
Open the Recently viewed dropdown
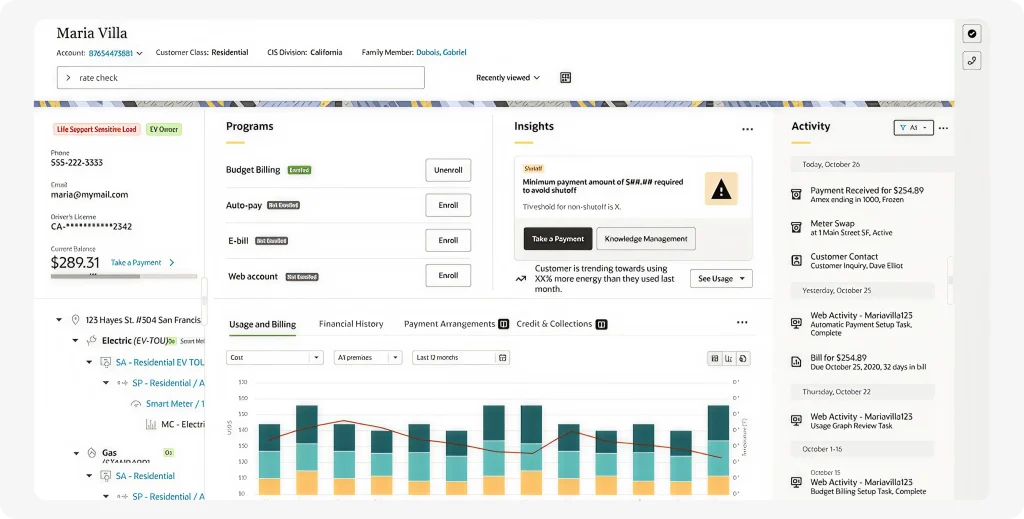[x=508, y=78]
